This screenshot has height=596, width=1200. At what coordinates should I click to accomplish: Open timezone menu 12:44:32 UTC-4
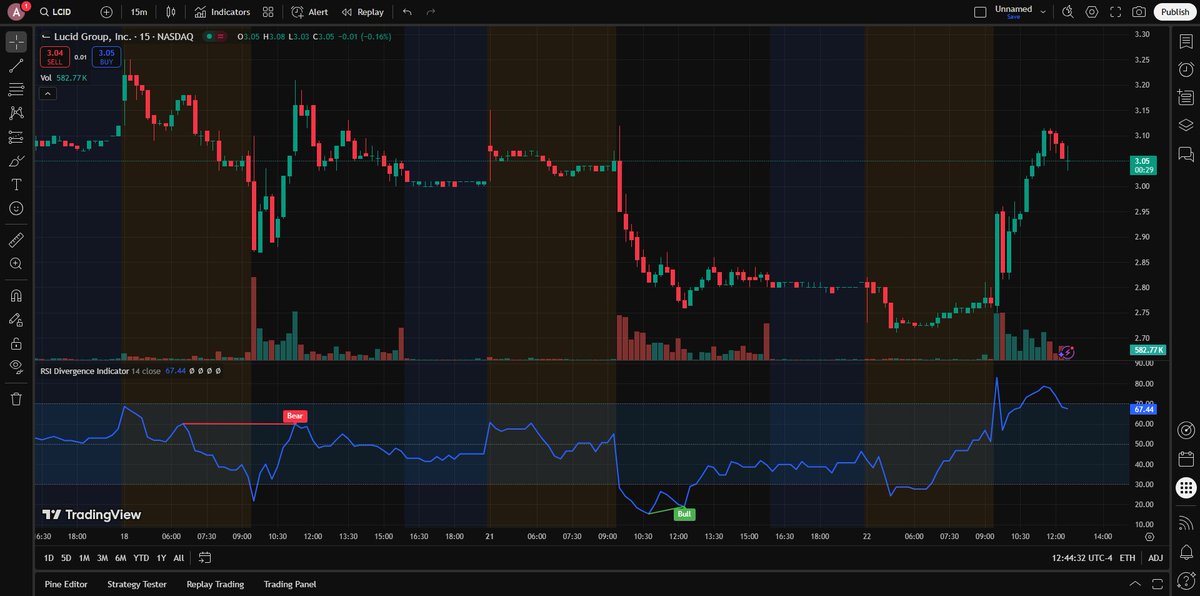pos(1080,557)
